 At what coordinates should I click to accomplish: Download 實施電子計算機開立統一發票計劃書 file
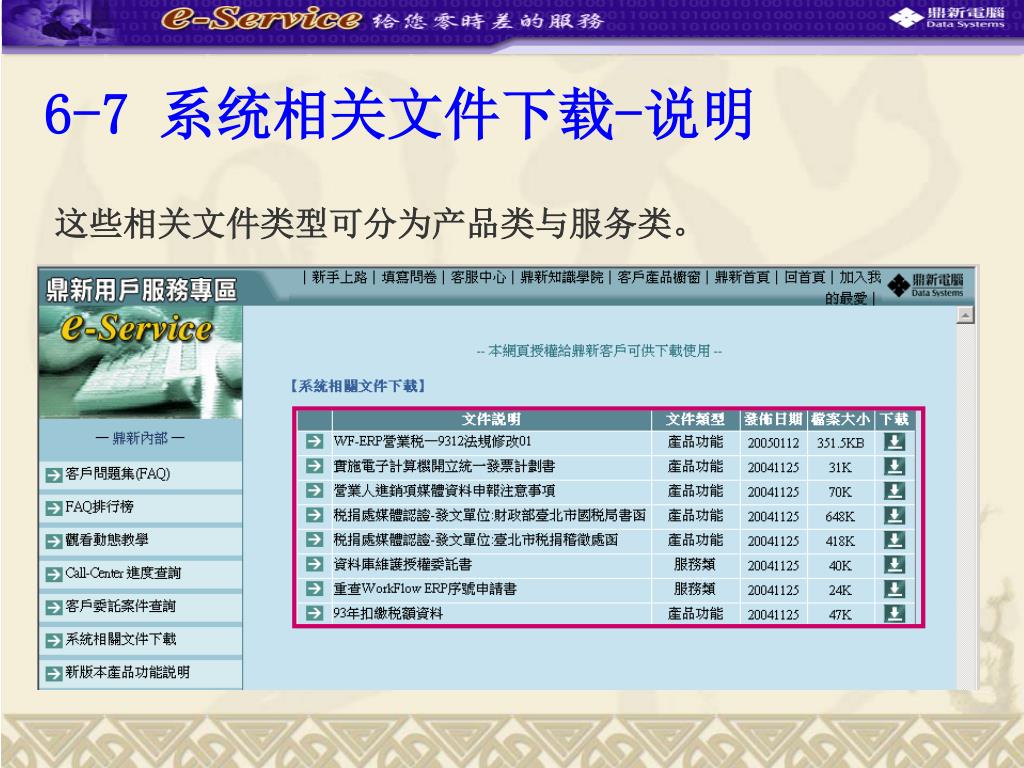(x=894, y=467)
